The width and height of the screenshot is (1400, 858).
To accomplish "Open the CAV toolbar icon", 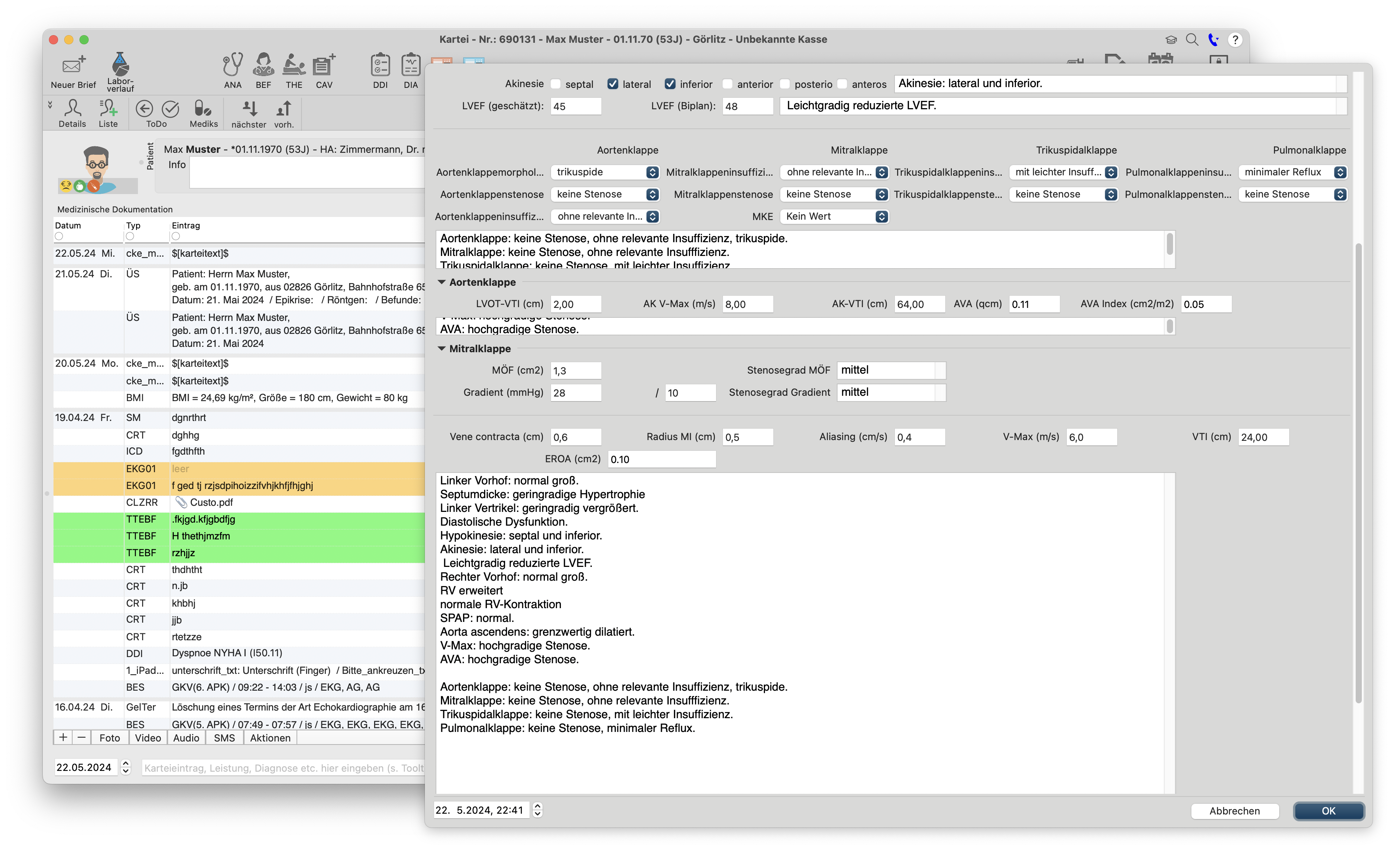I will (x=324, y=65).
